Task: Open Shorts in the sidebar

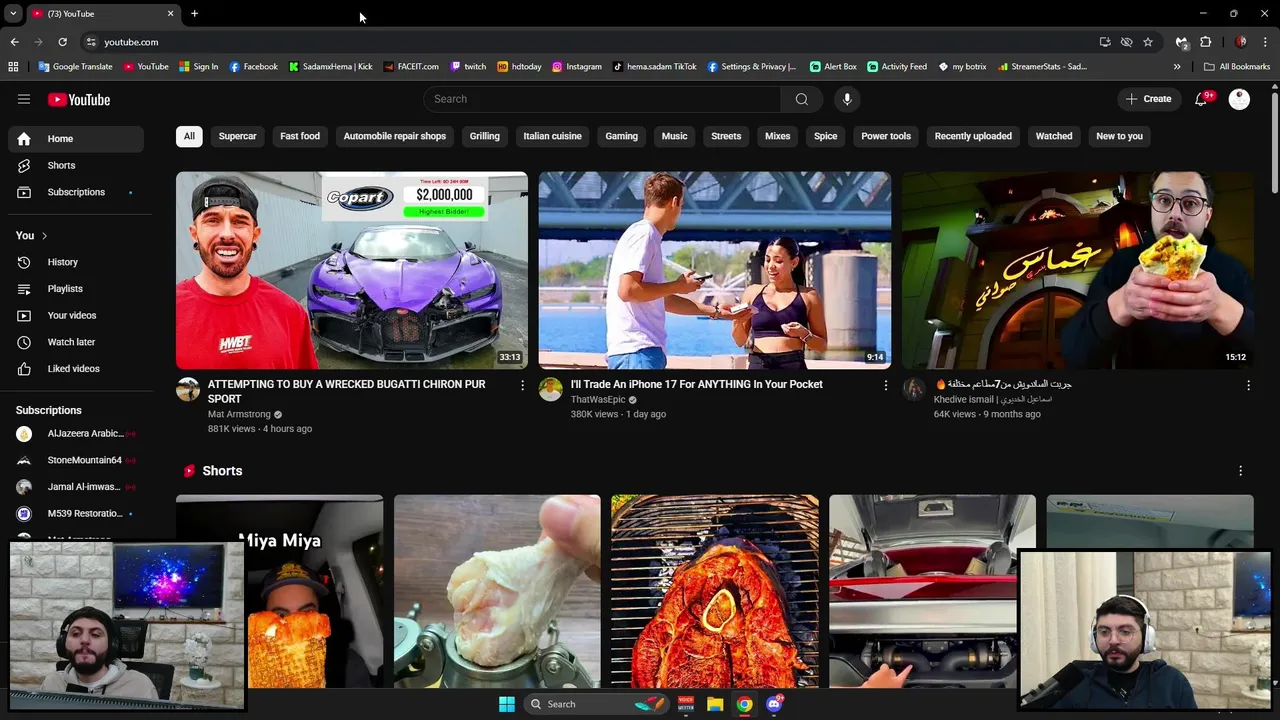Action: [76, 165]
